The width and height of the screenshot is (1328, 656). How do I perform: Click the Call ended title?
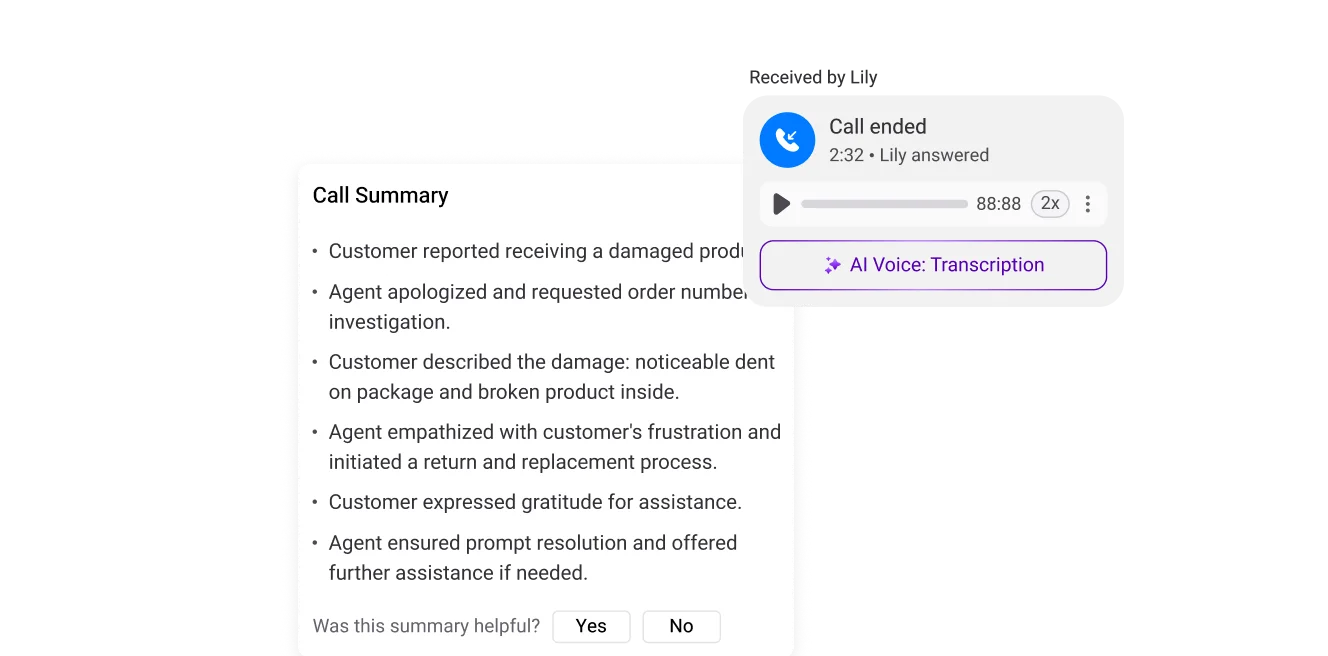tap(878, 126)
